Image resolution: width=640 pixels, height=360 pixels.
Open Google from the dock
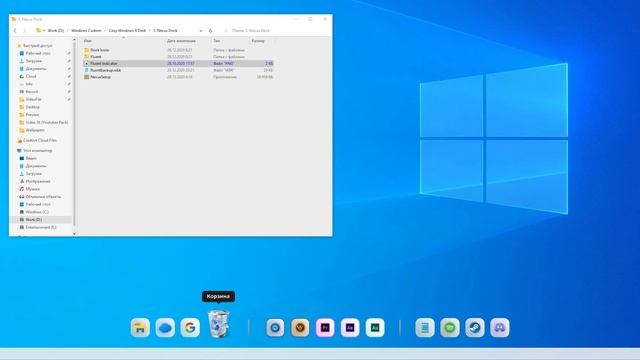click(x=190, y=328)
